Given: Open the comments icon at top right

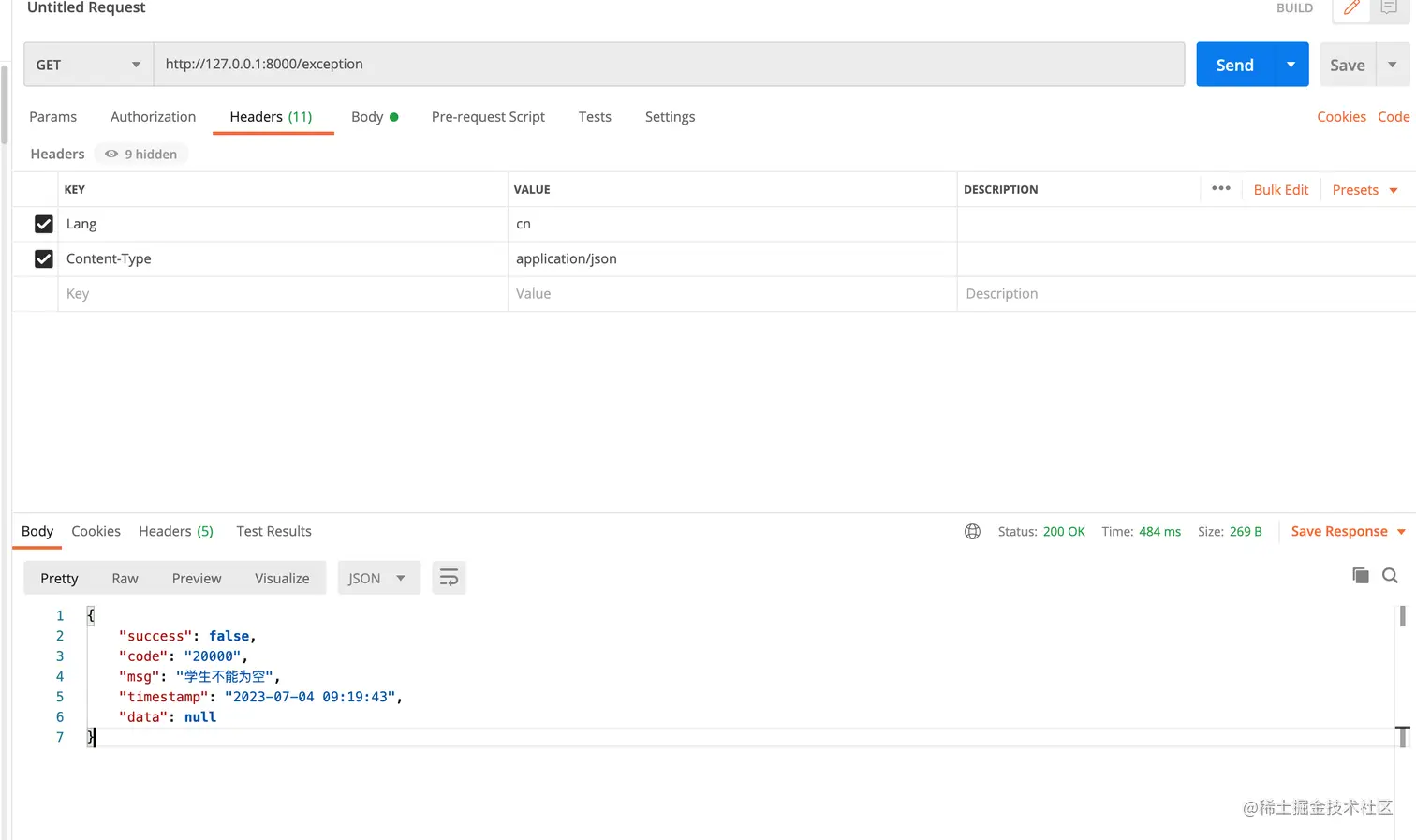Looking at the screenshot, I should [1389, 7].
